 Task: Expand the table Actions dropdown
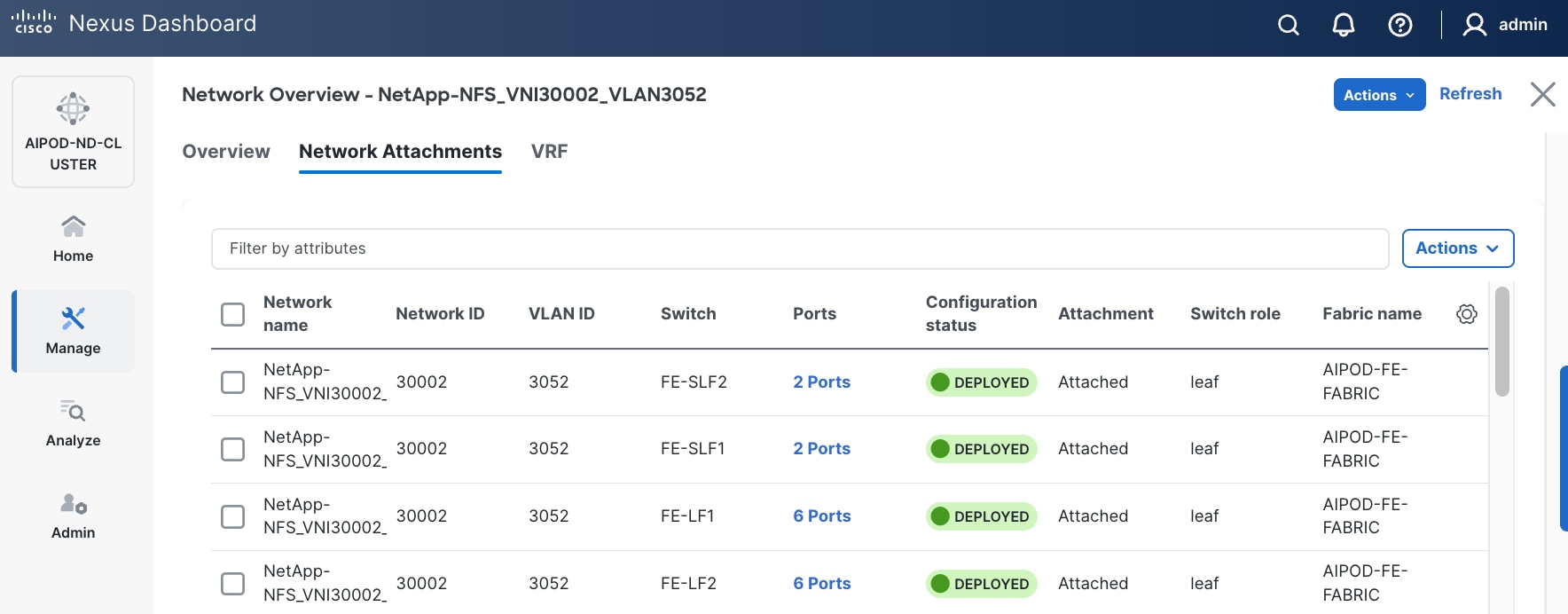1457,248
